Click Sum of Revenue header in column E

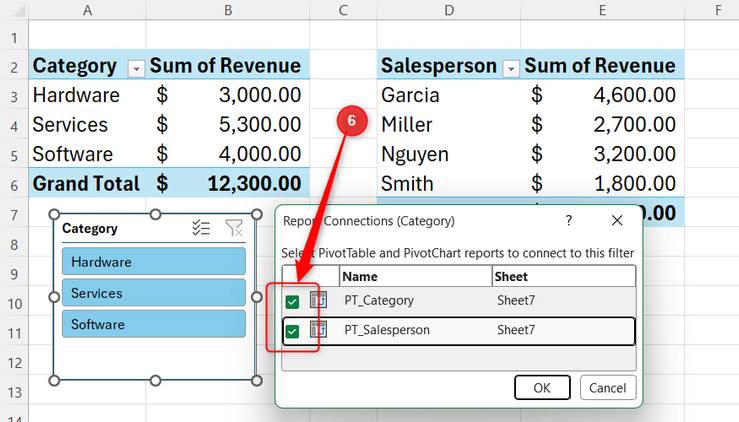[x=600, y=66]
